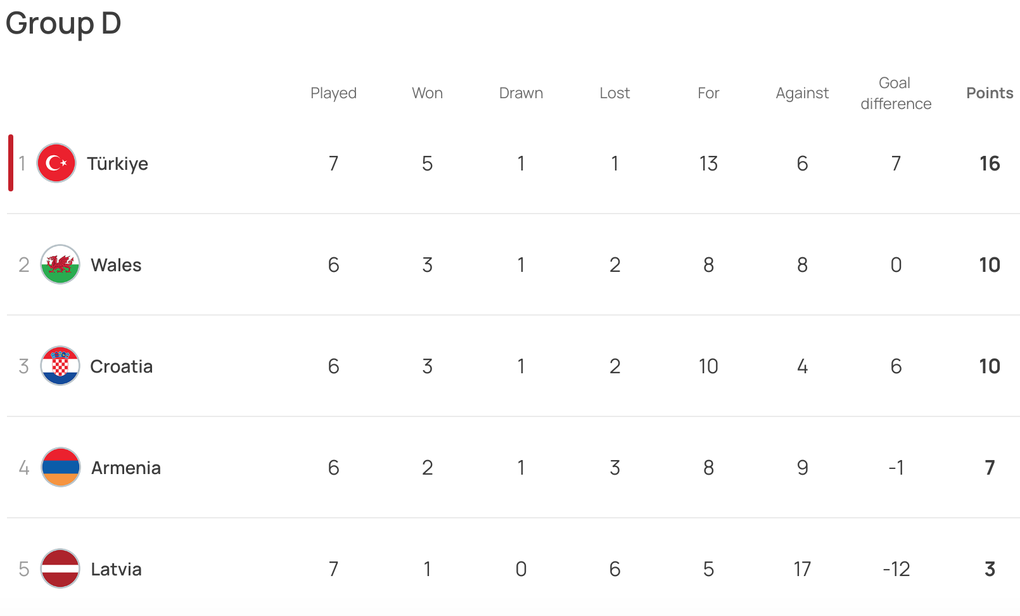Viewport: 1020px width, 616px height.
Task: Click the Armenia flag icon
Action: coord(60,467)
